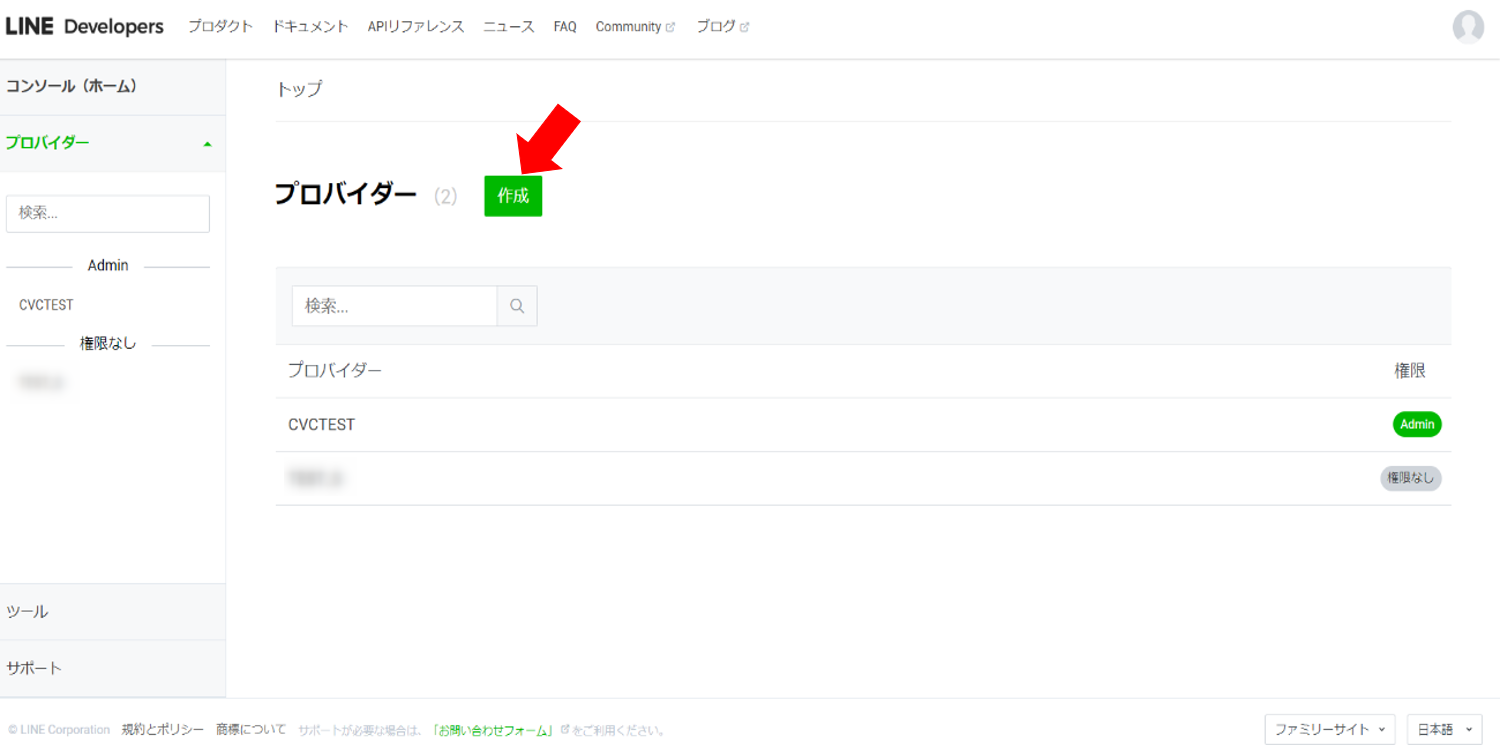Open 商標について footer link
This screenshot has width=1500, height=745.
(251, 729)
